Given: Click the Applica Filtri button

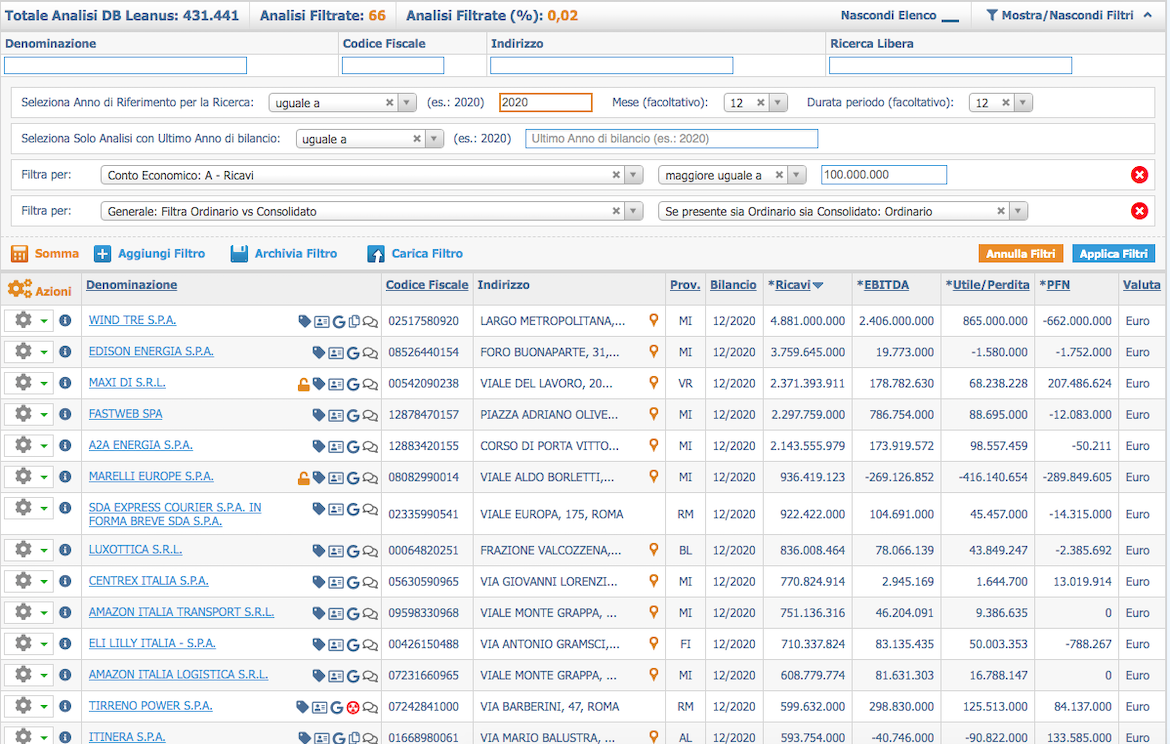Looking at the screenshot, I should click(x=1113, y=254).
